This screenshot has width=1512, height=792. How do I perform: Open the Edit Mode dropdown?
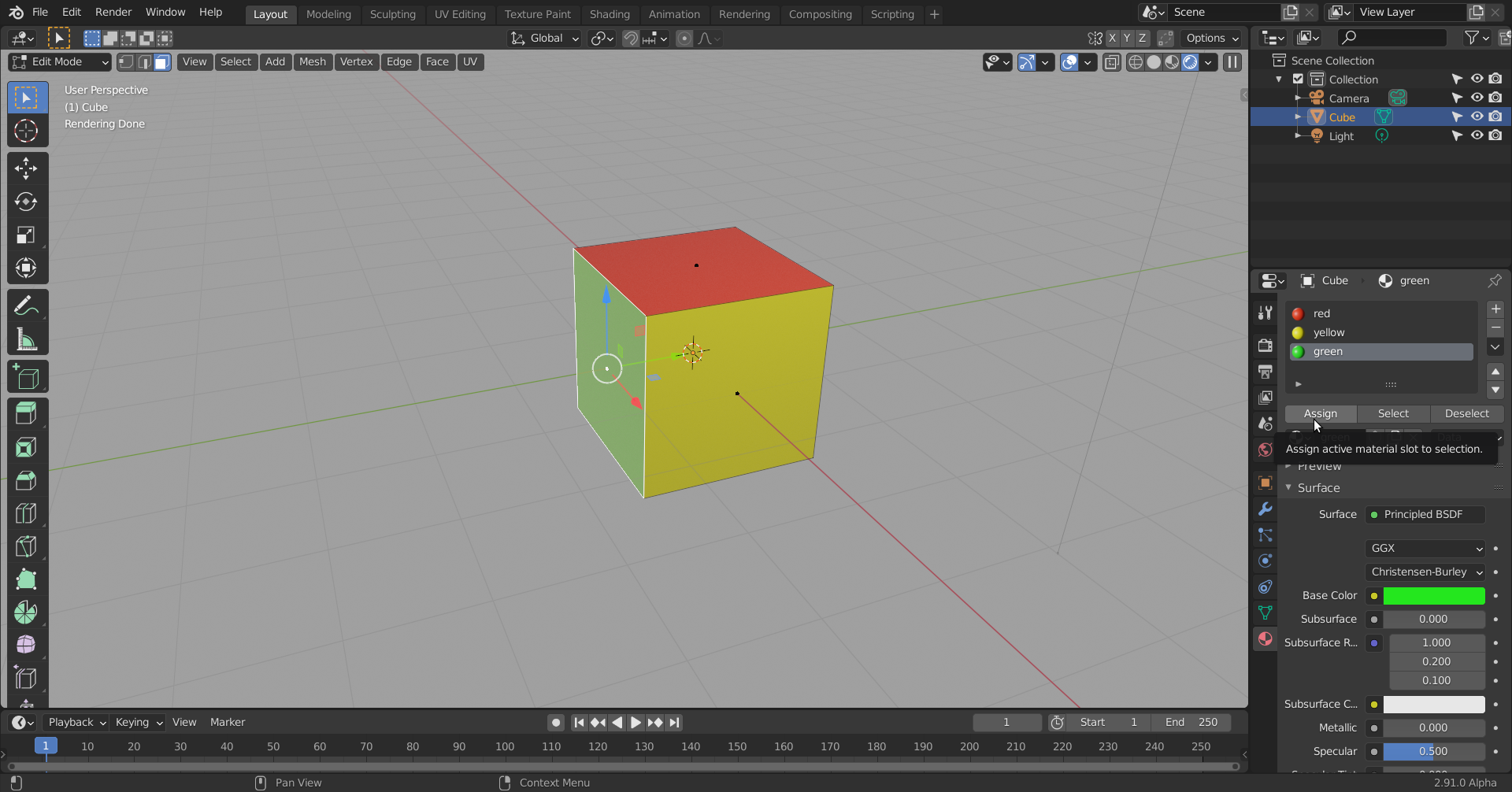coord(59,61)
